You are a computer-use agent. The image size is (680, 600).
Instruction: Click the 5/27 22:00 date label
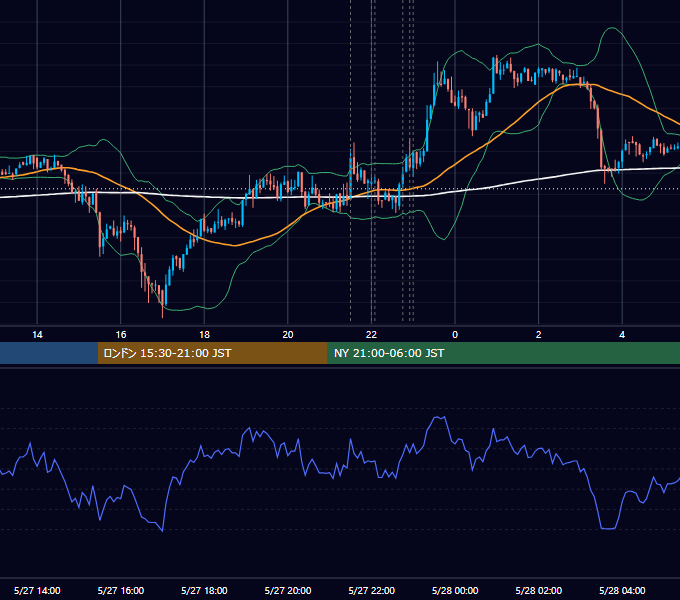372,590
